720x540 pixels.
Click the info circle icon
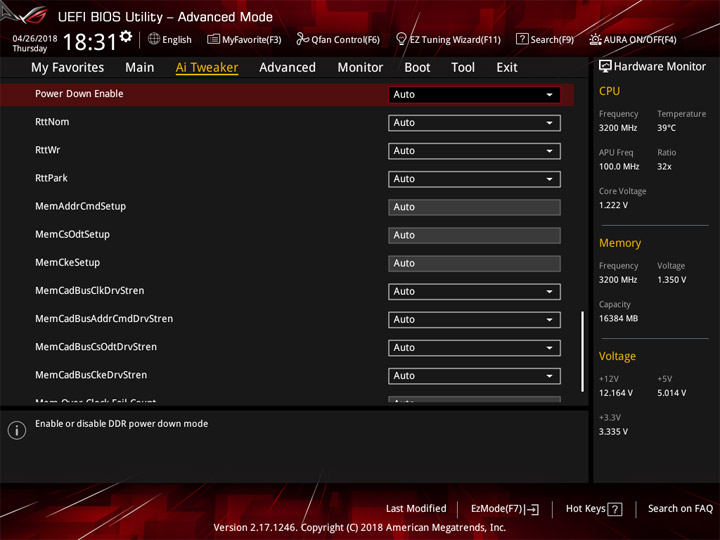pos(17,430)
